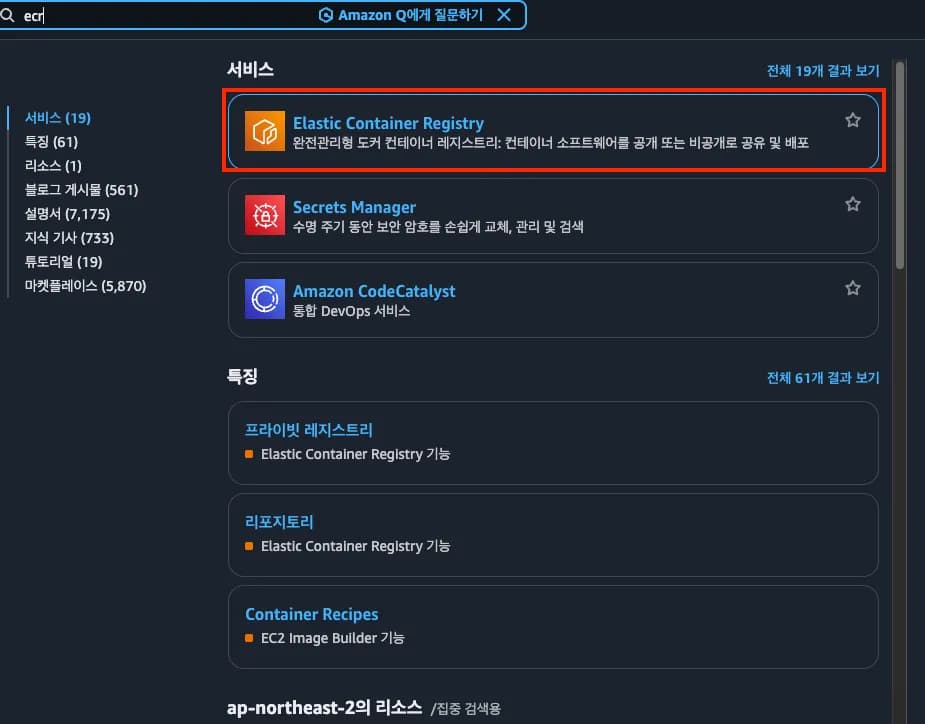This screenshot has height=724, width=925.
Task: Click the blue Amazon CodeCatalyst icon
Action: [x=265, y=299]
